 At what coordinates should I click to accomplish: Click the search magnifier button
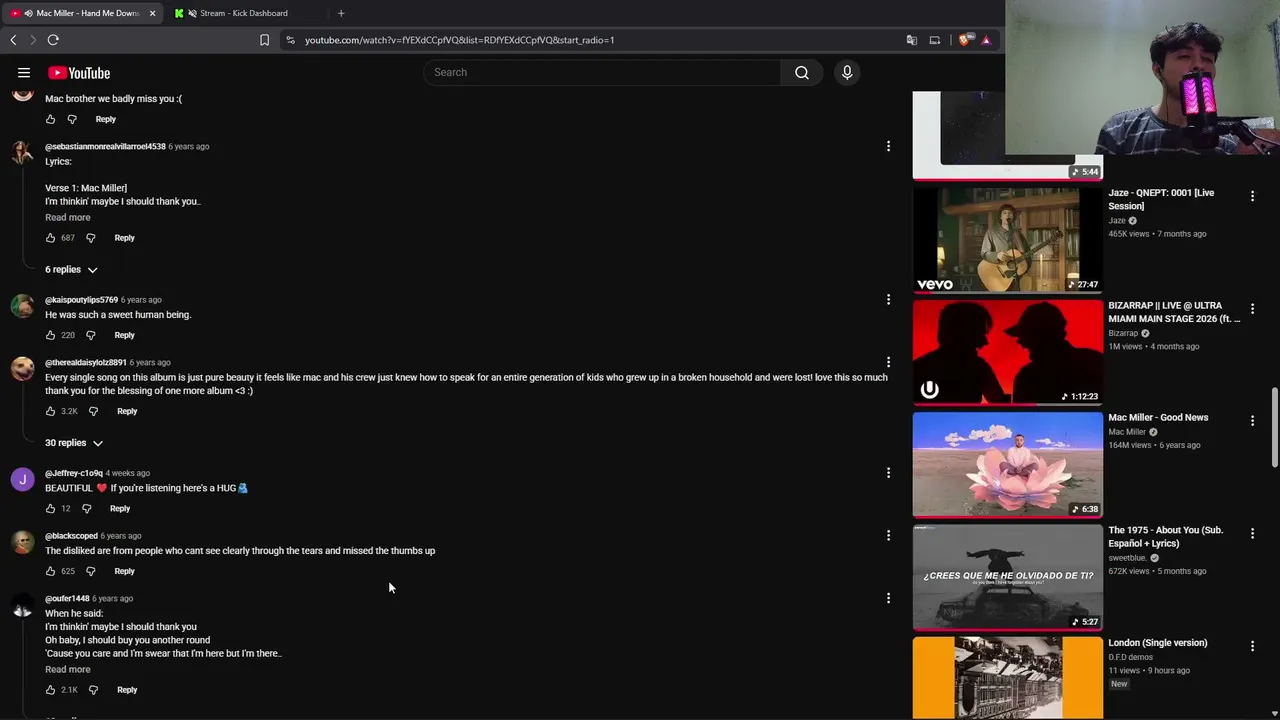802,72
